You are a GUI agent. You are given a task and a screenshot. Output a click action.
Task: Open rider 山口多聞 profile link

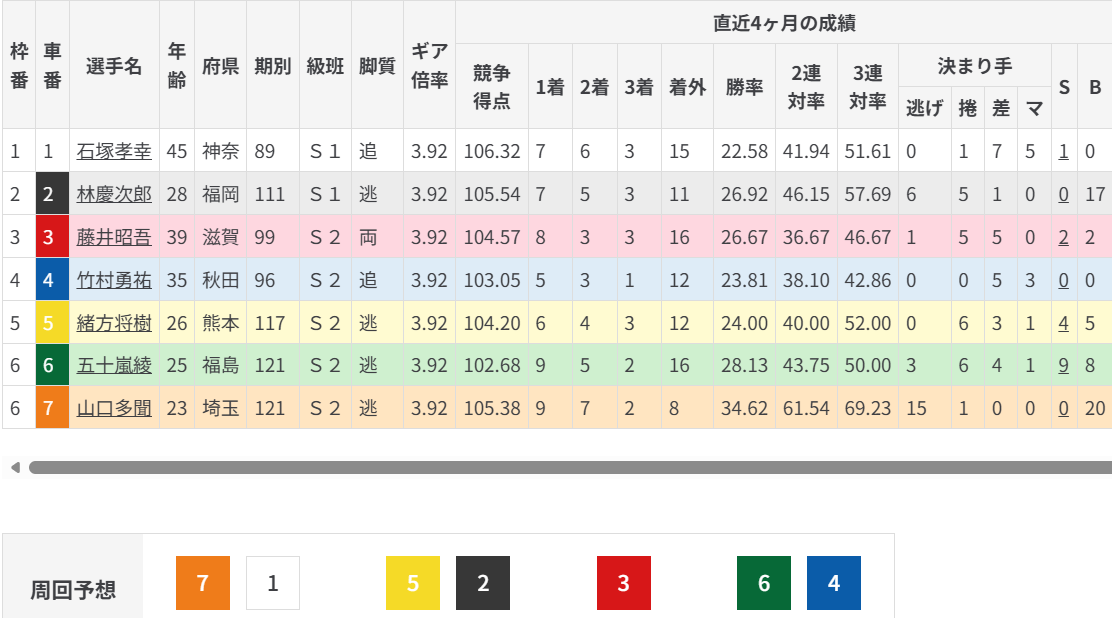(114, 408)
